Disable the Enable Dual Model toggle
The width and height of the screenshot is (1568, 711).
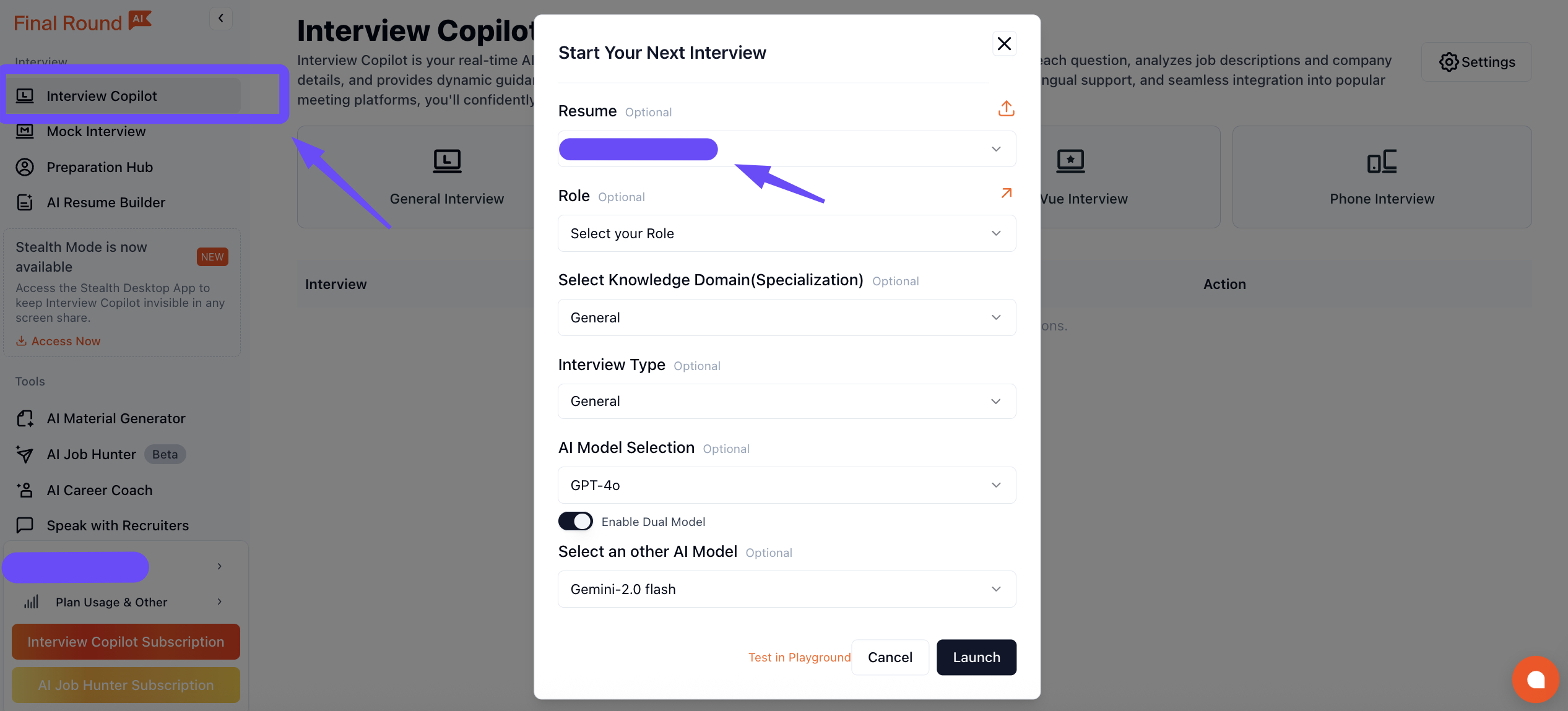point(575,521)
